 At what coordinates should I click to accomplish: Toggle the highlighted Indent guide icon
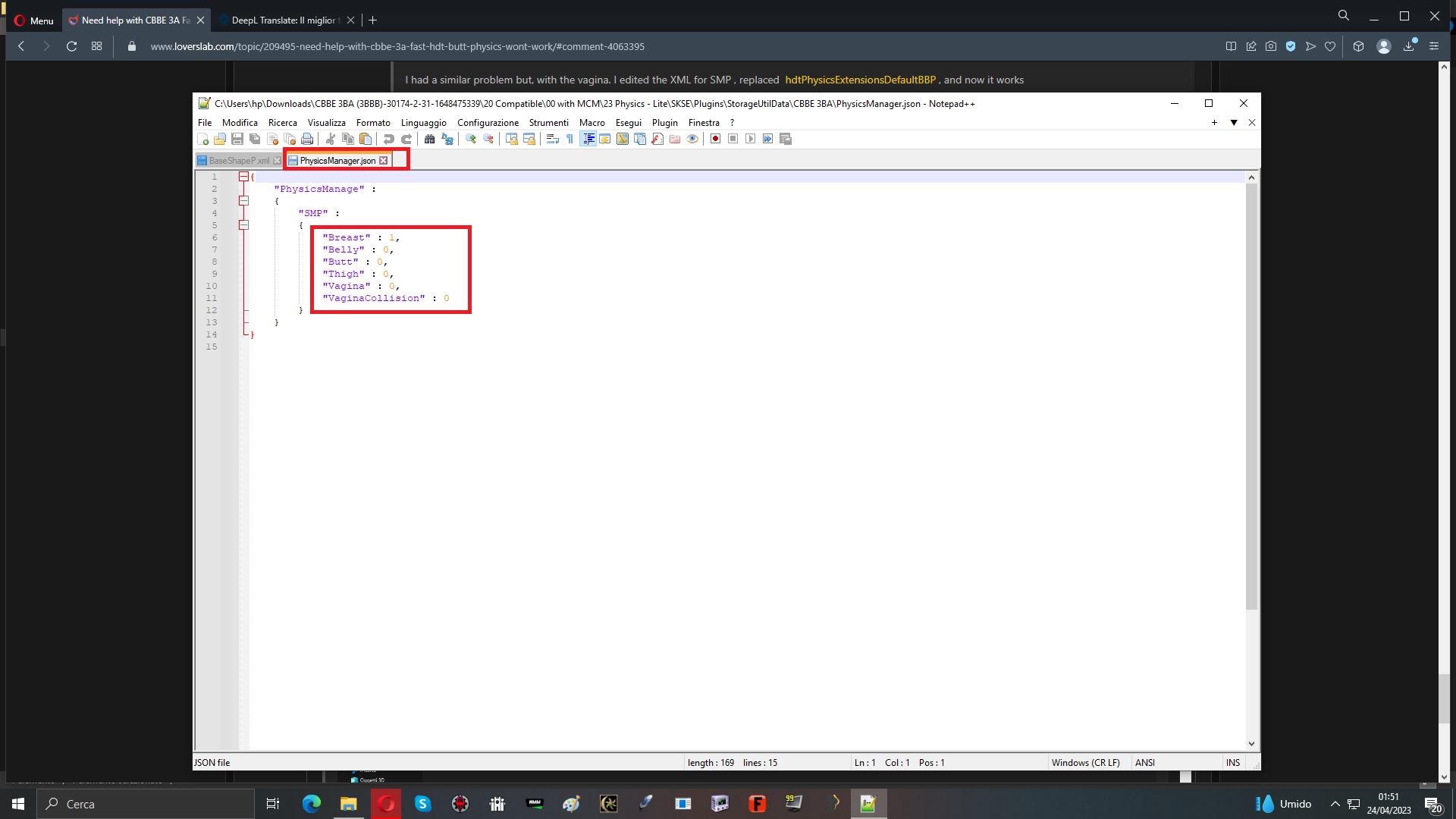tap(588, 139)
